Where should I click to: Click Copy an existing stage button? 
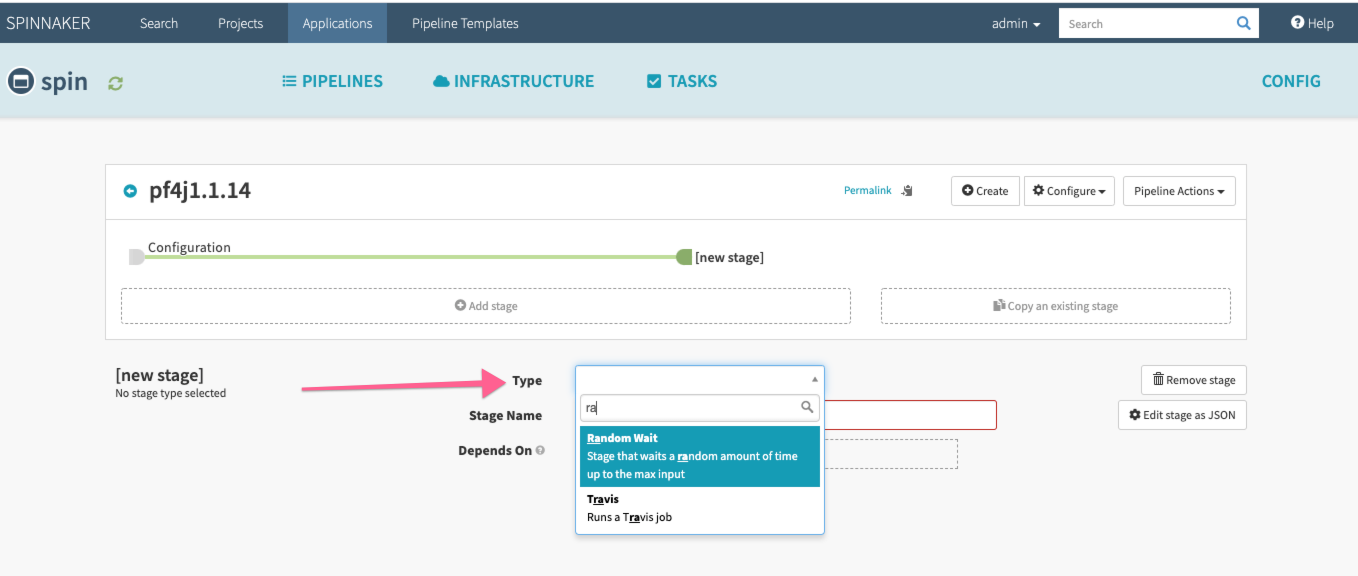[1056, 306]
